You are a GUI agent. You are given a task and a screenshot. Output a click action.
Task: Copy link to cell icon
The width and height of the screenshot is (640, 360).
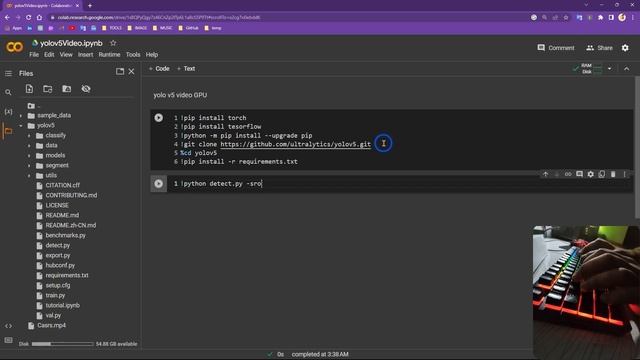pos(568,174)
